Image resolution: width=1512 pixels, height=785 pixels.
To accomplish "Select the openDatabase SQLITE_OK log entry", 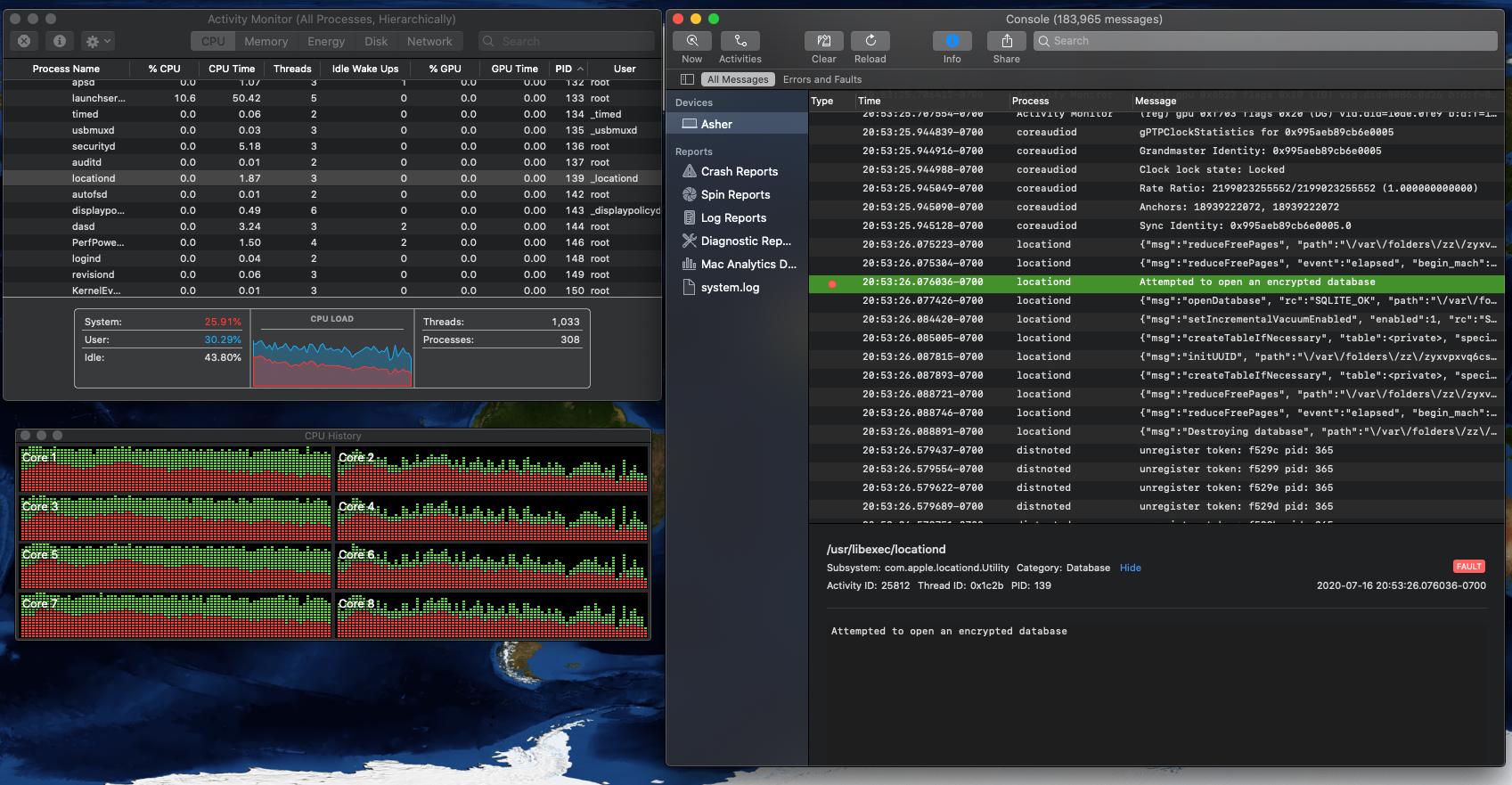I will [1156, 300].
